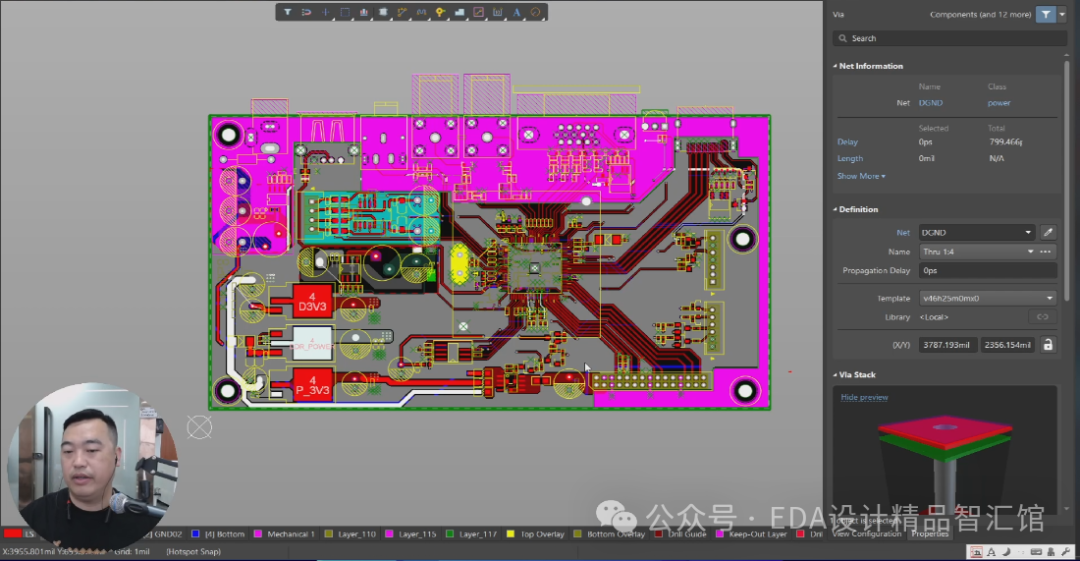Click the Hide preview link

864,397
